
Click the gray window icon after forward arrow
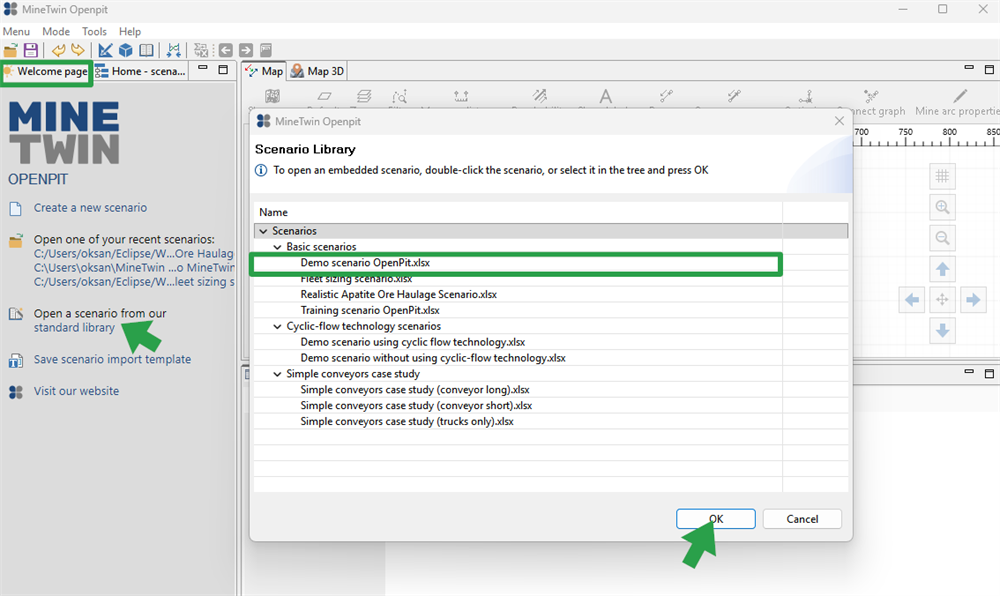(x=266, y=50)
